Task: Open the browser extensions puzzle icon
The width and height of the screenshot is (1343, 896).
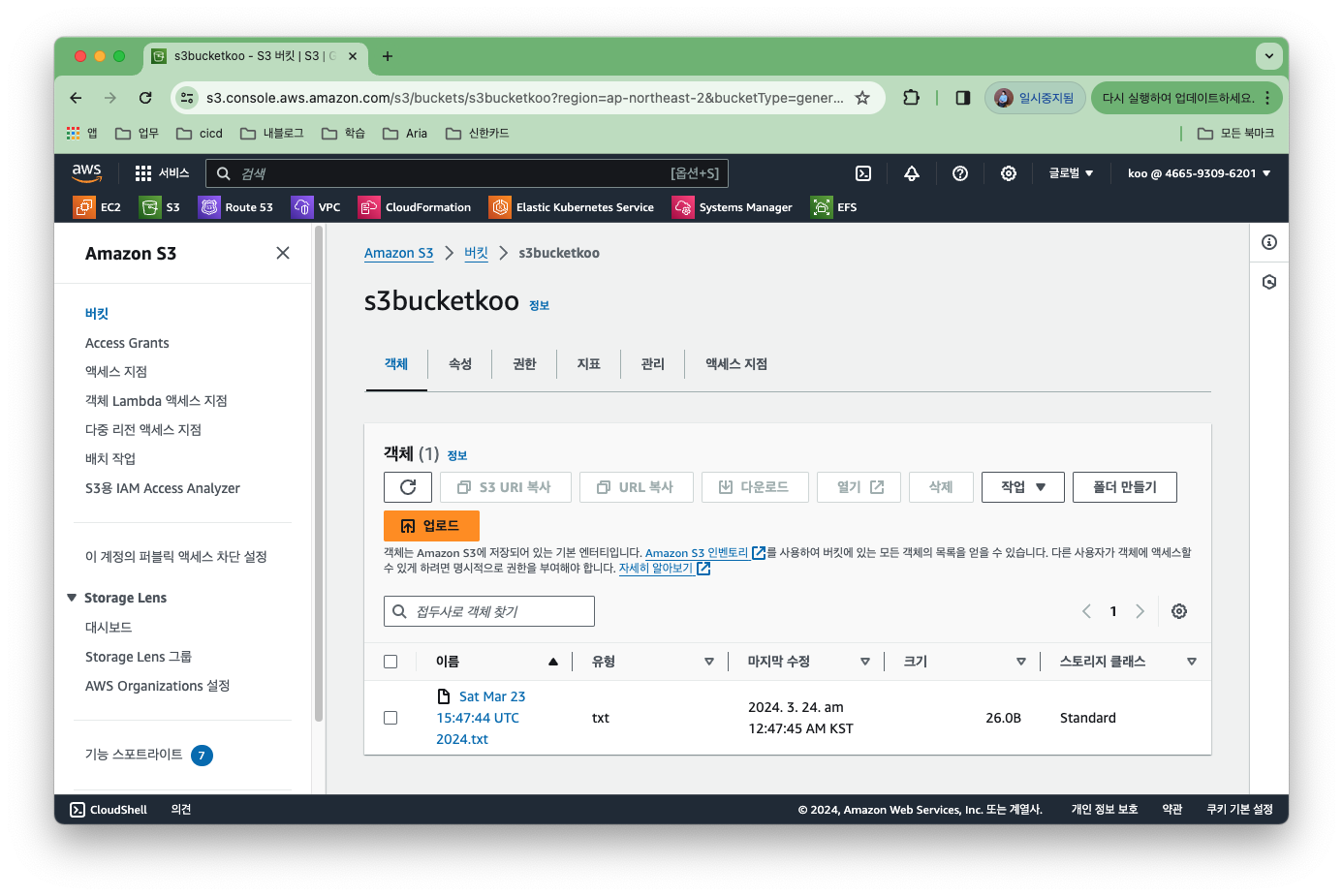Action: (x=911, y=98)
